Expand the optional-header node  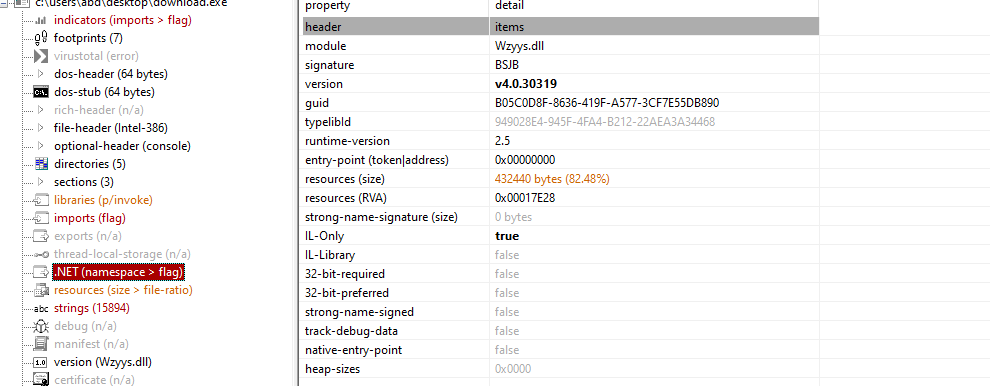(41, 146)
